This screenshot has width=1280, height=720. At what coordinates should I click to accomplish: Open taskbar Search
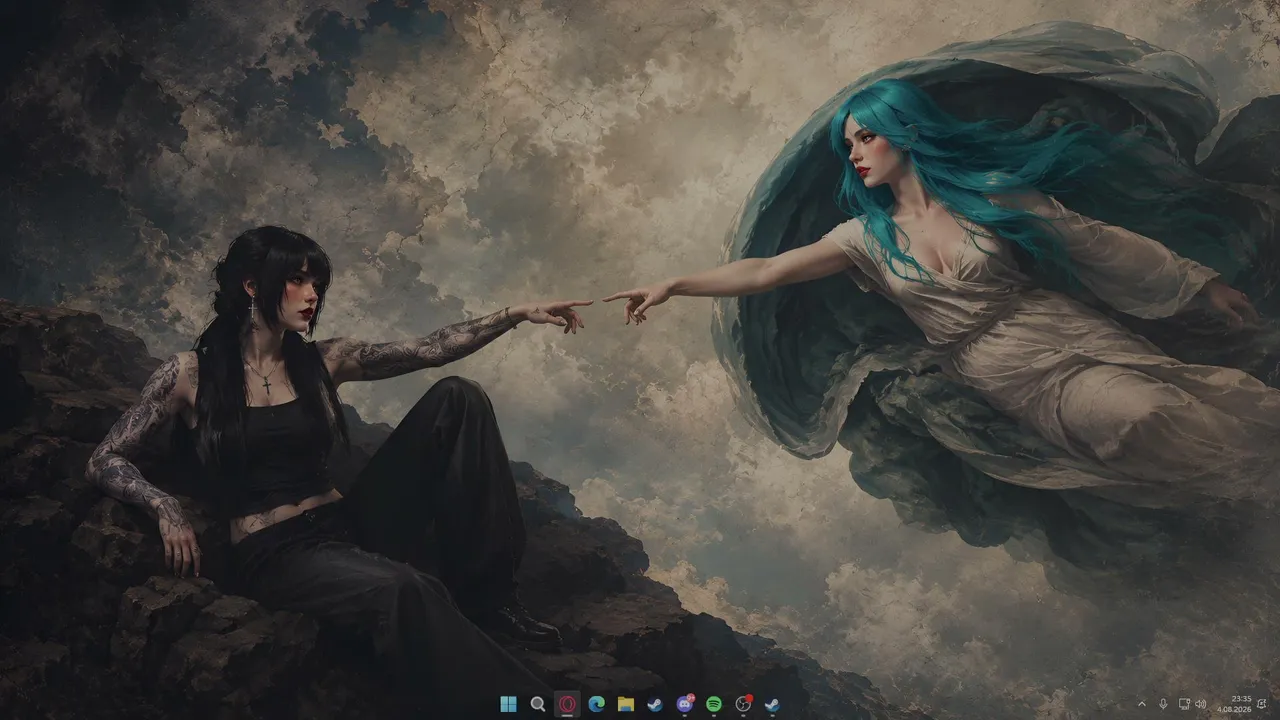coord(538,704)
